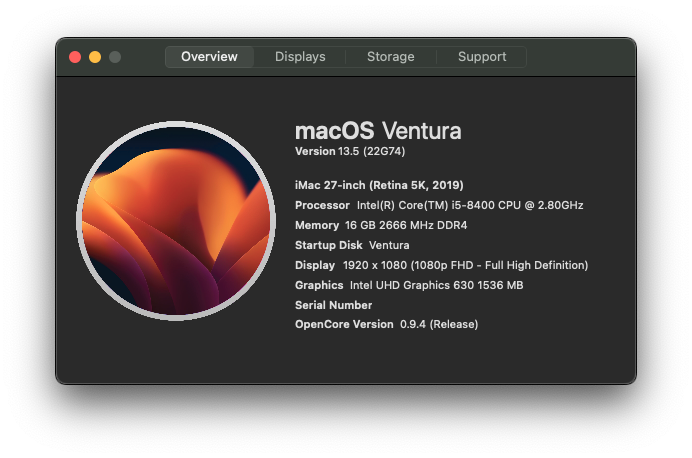
Task: Click the Memory 16 GB DDR4 line
Action: pyautogui.click(x=381, y=225)
